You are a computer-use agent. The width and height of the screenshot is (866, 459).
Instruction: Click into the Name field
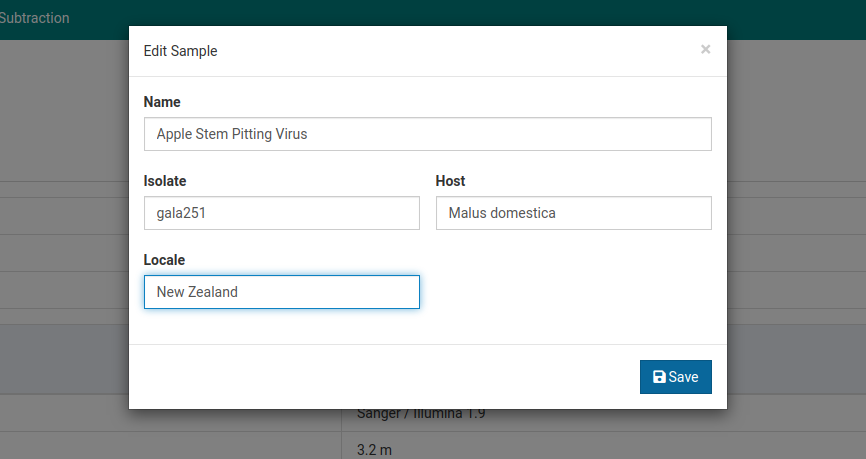pos(427,134)
